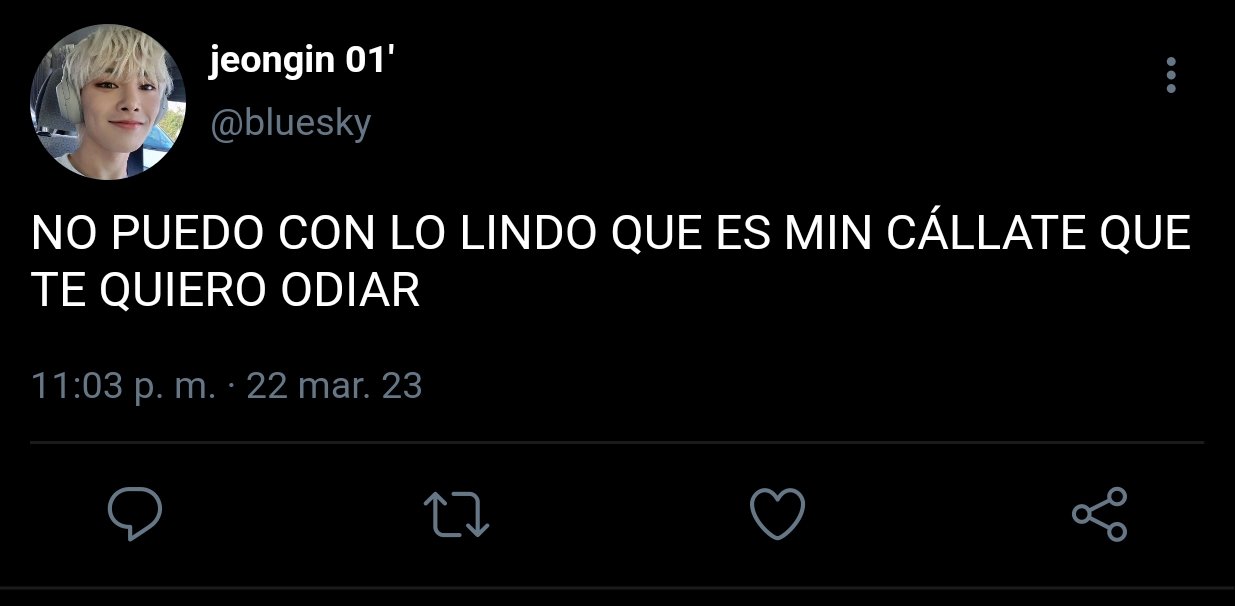Screen dimensions: 1235x606
Task: Toggle the retweet state on this tweet
Action: 457,514
